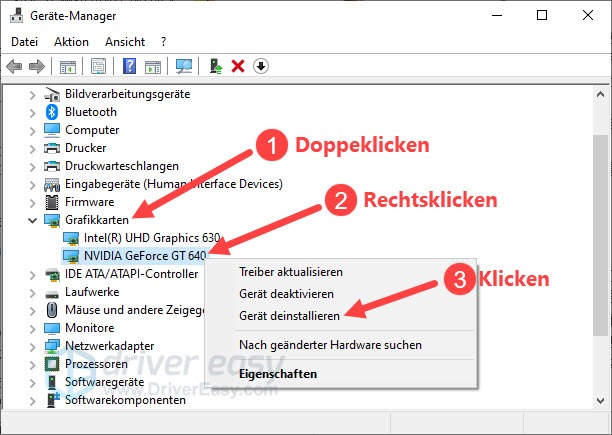The height and width of the screenshot is (435, 612).
Task: Click the Forward arrow toolbar icon
Action: coord(37,66)
